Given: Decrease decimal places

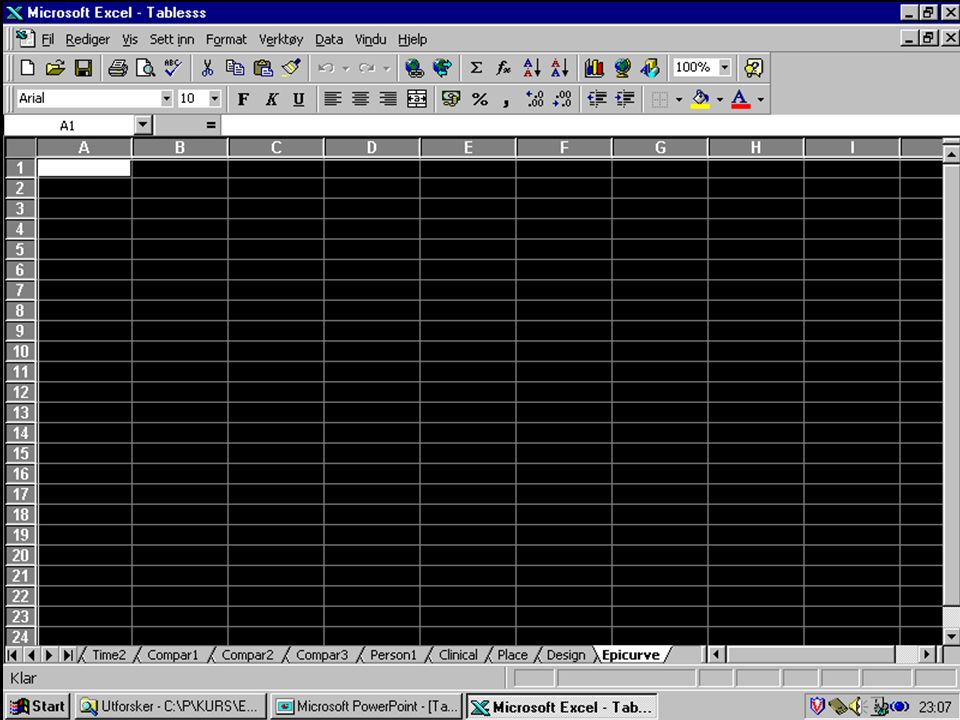Looking at the screenshot, I should click(x=562, y=99).
